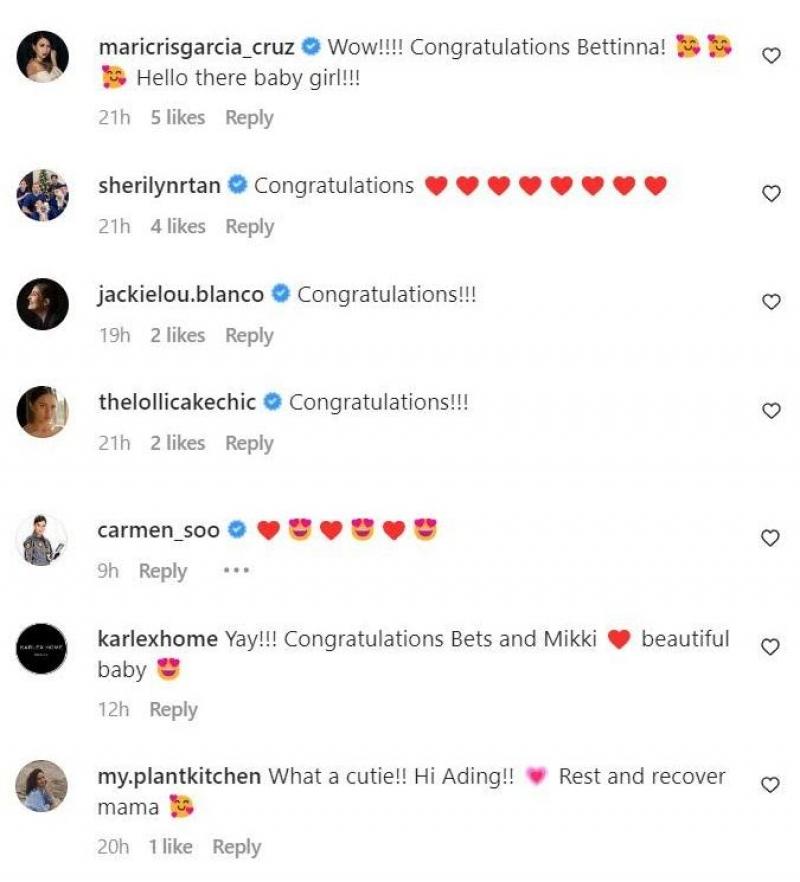Open the karlexhome profile avatar
Image resolution: width=800 pixels, height=882 pixels.
42,648
